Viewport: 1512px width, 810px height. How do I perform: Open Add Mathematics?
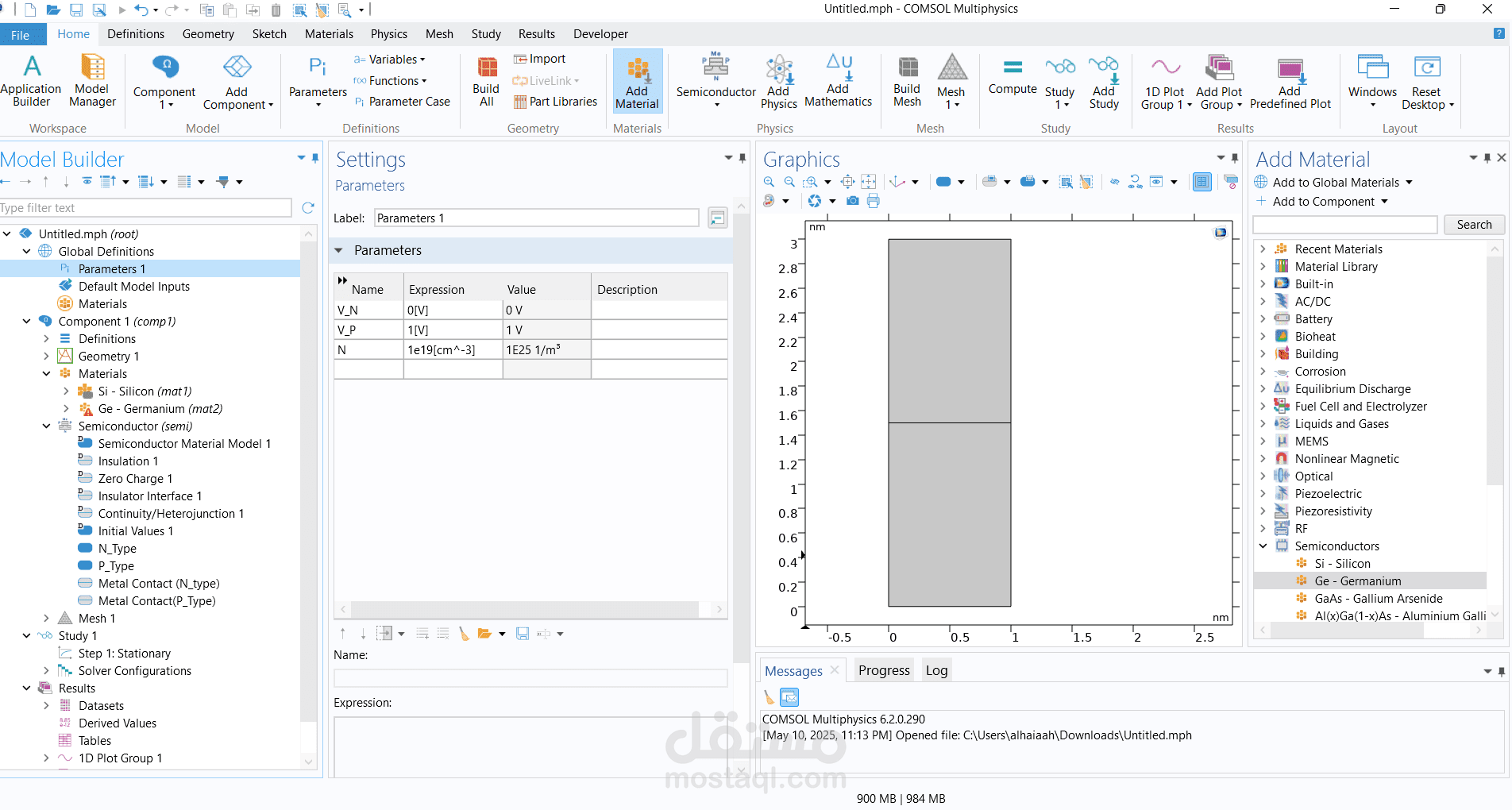click(x=838, y=80)
